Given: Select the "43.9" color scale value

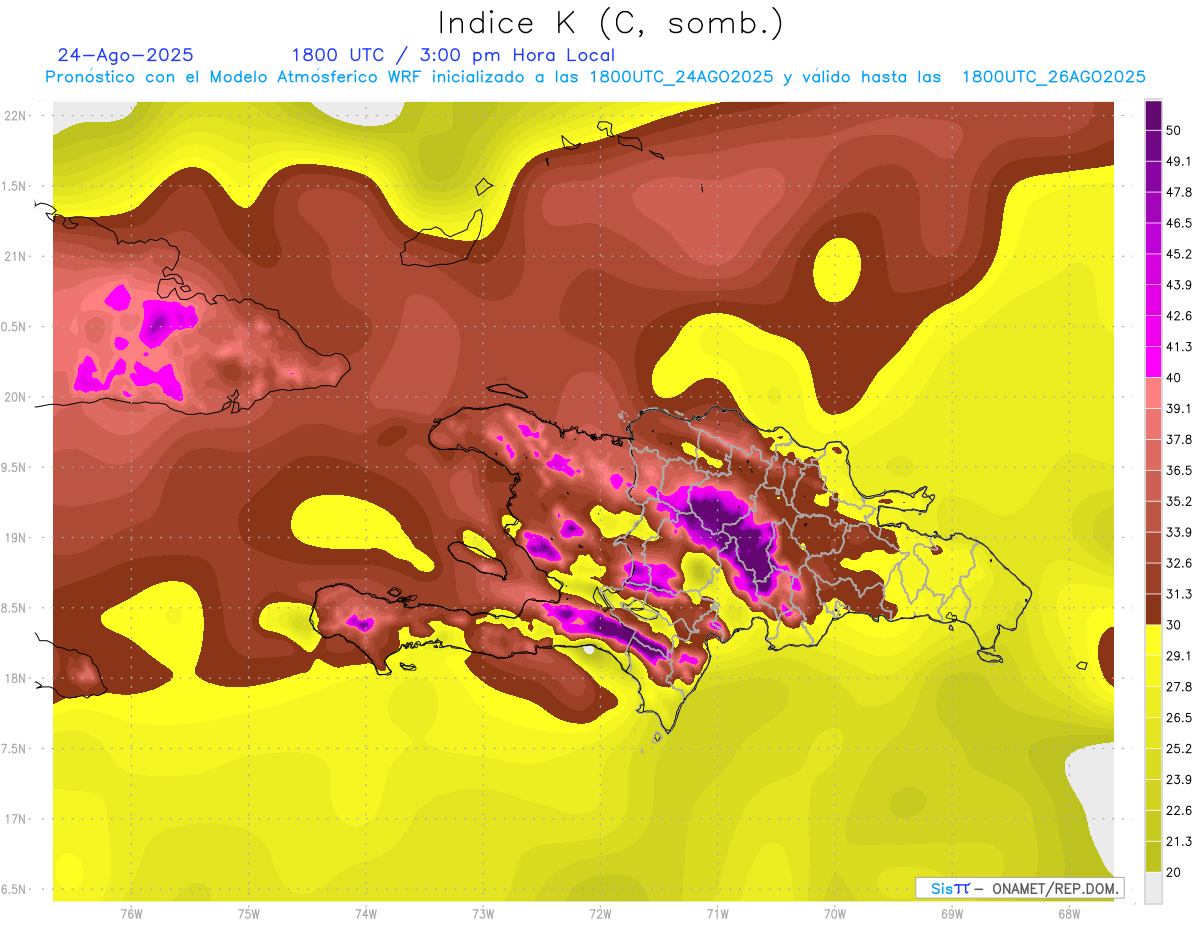Looking at the screenshot, I should 1178,285.
